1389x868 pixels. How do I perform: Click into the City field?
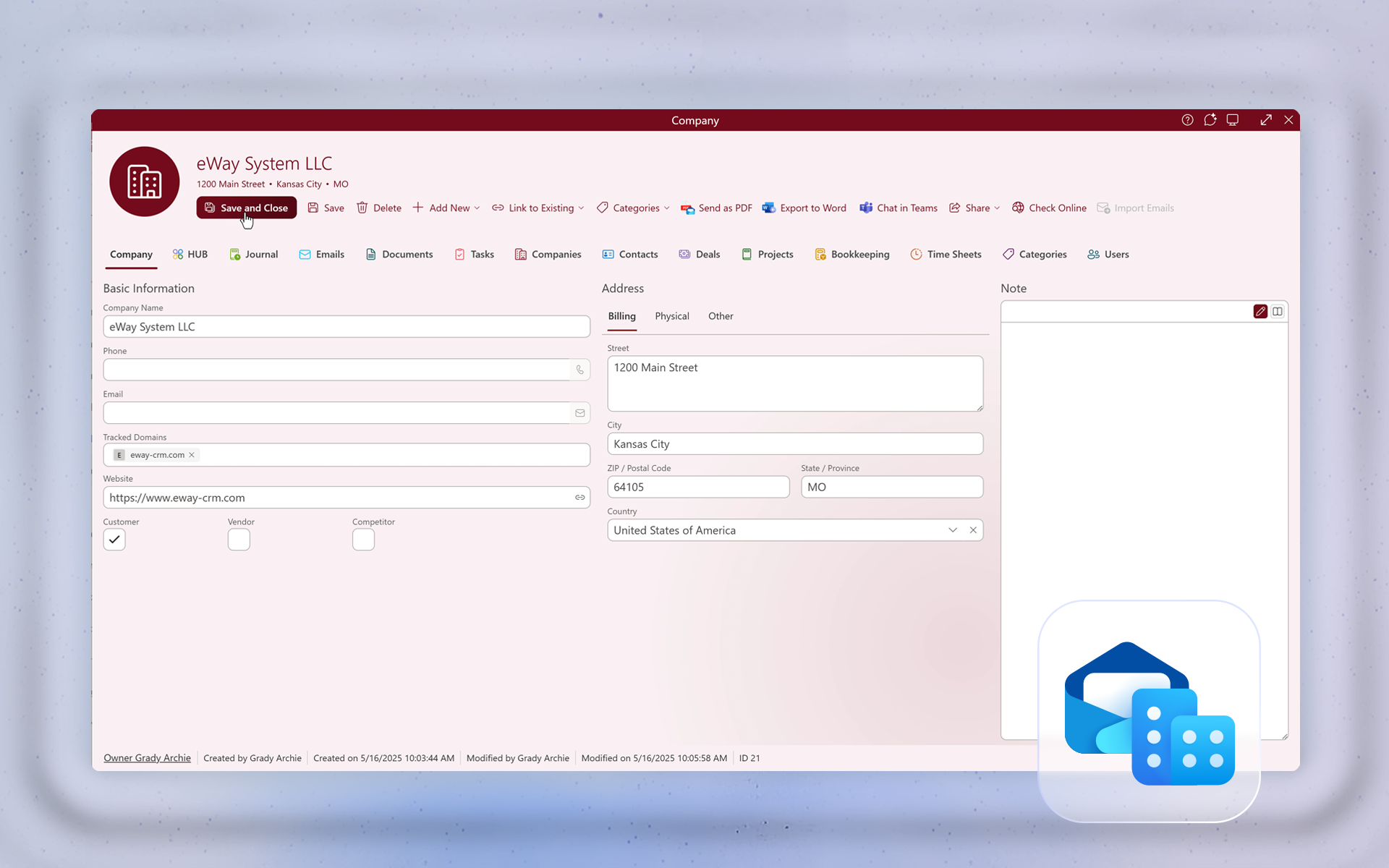coord(795,444)
